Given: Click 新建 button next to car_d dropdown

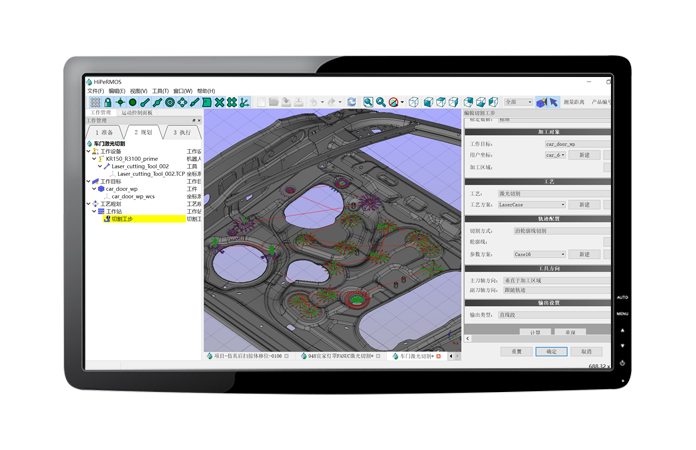Looking at the screenshot, I should coord(585,155).
